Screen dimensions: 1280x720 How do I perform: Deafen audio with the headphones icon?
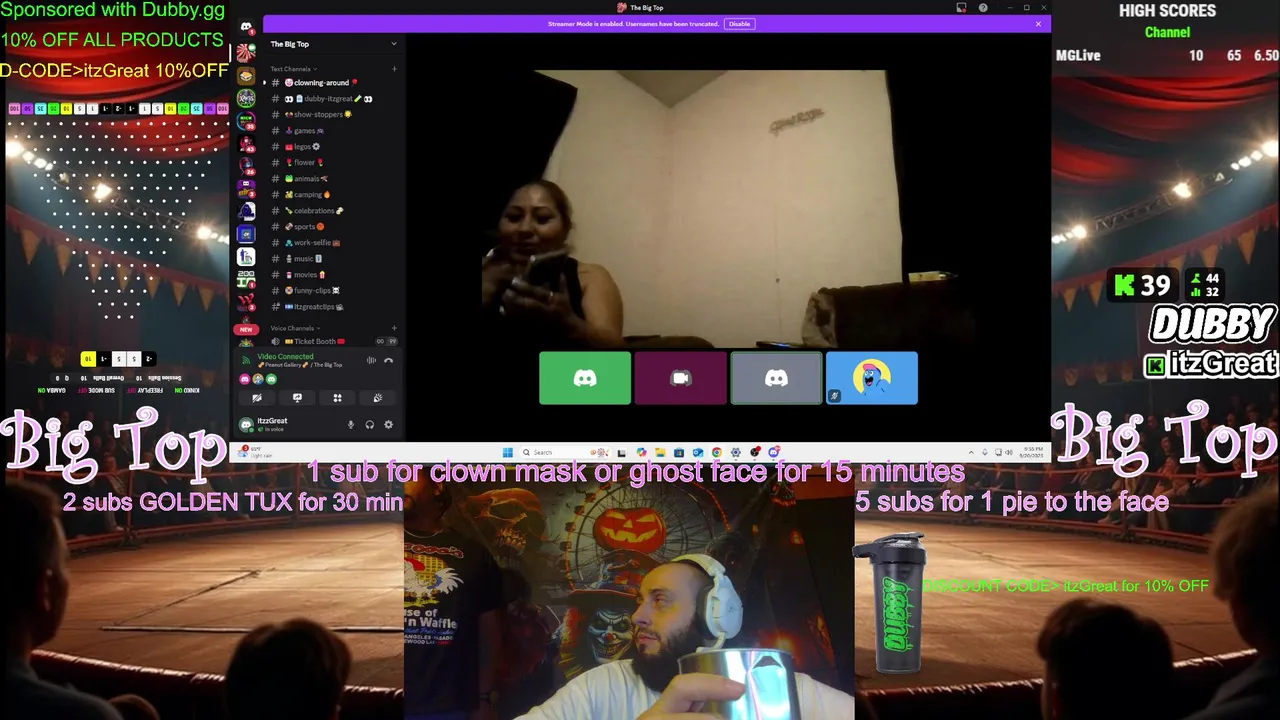[369, 425]
